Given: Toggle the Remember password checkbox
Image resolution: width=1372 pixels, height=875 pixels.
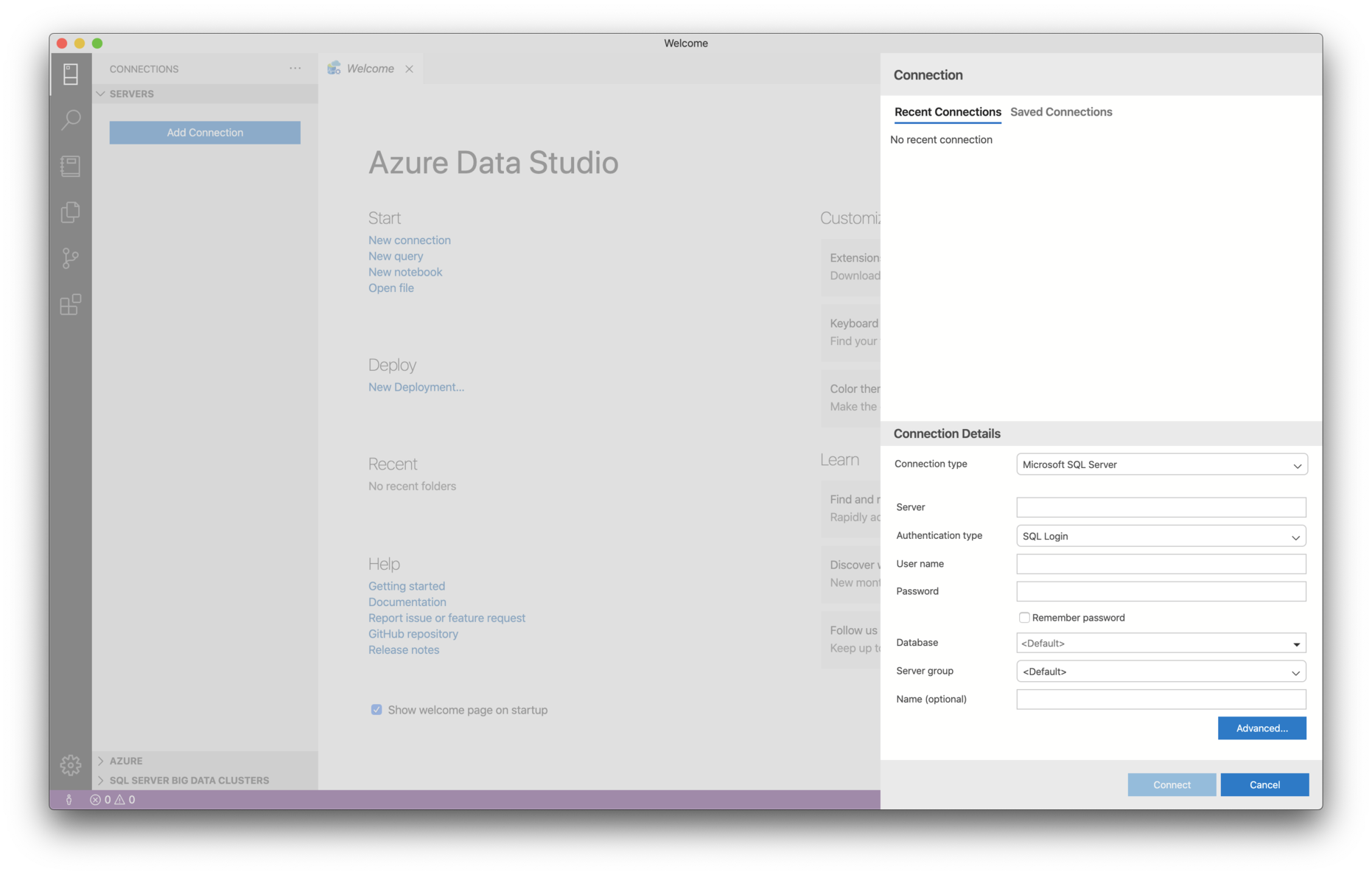Looking at the screenshot, I should tap(1024, 618).
